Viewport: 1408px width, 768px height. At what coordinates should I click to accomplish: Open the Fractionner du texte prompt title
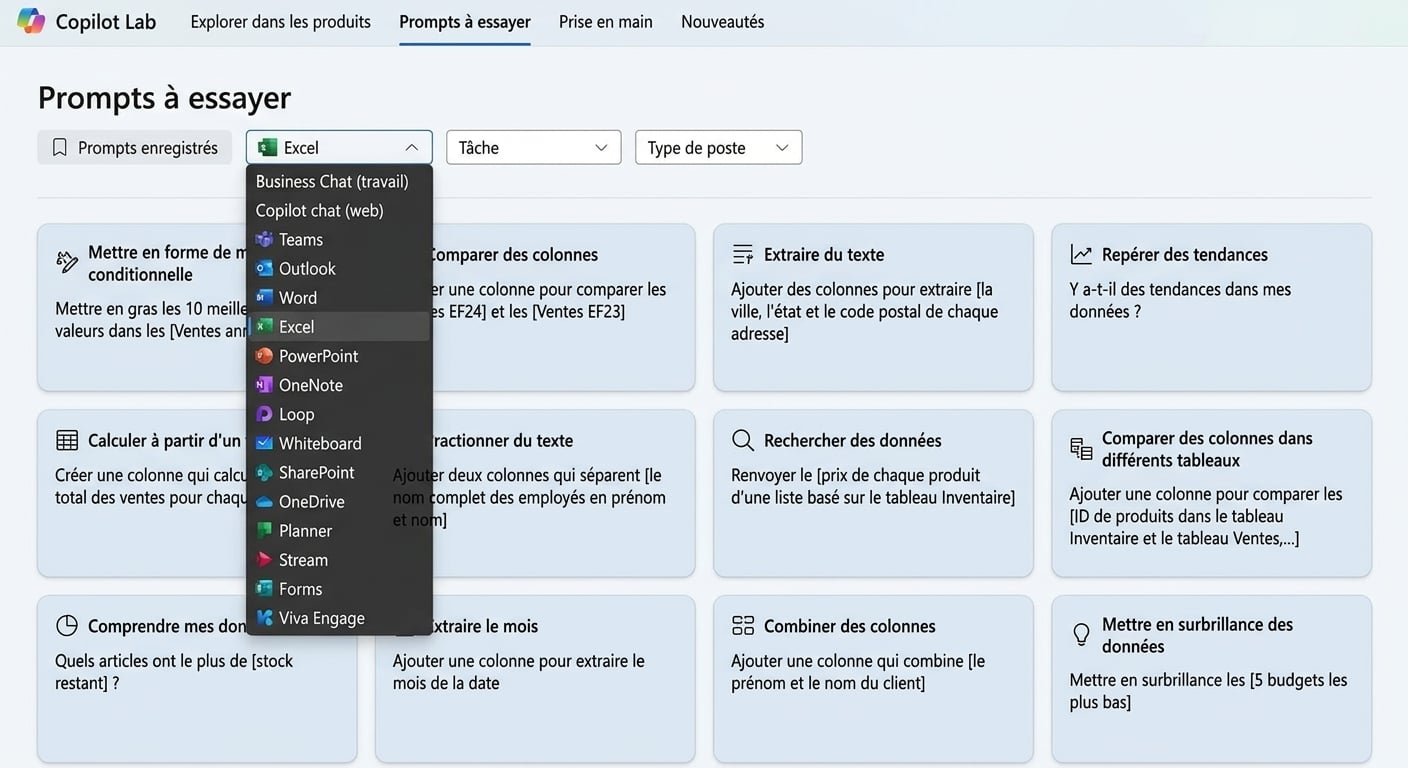[x=503, y=440]
